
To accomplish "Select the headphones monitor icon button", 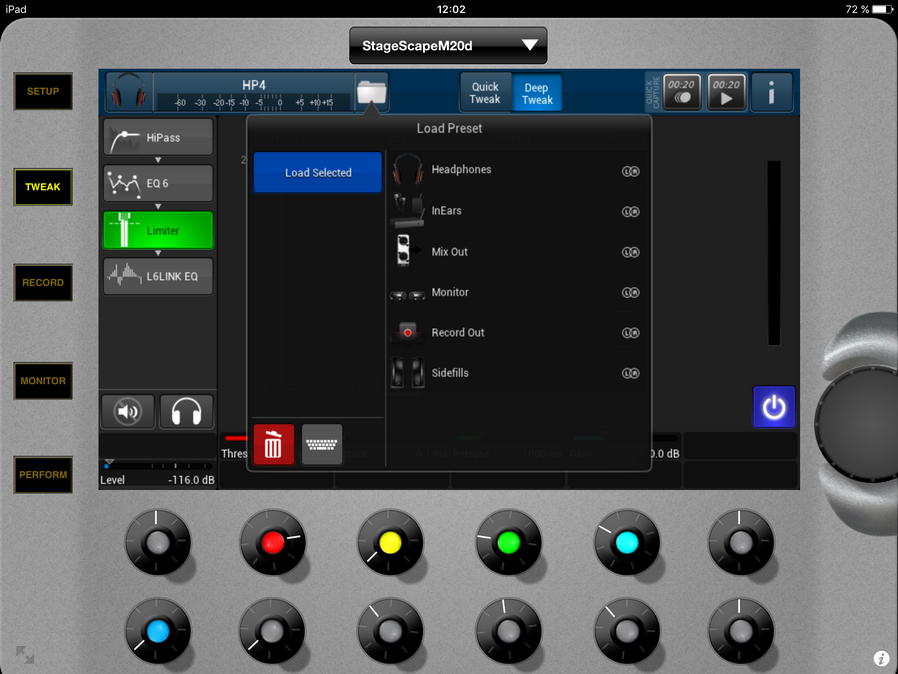I will coord(186,411).
